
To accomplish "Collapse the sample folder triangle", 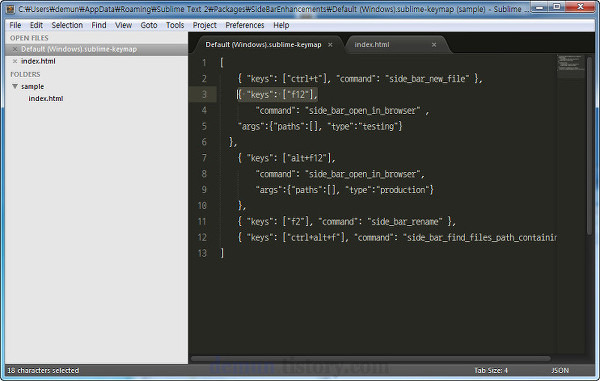I will point(15,86).
